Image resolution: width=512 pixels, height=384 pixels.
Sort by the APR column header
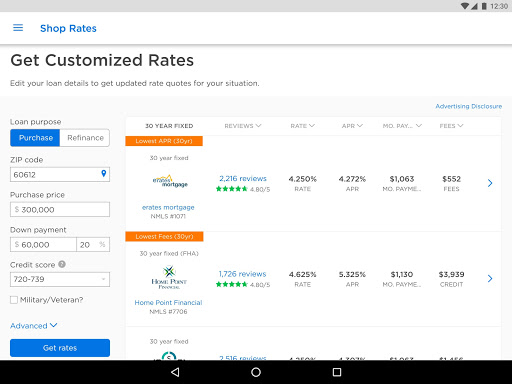tap(352, 126)
